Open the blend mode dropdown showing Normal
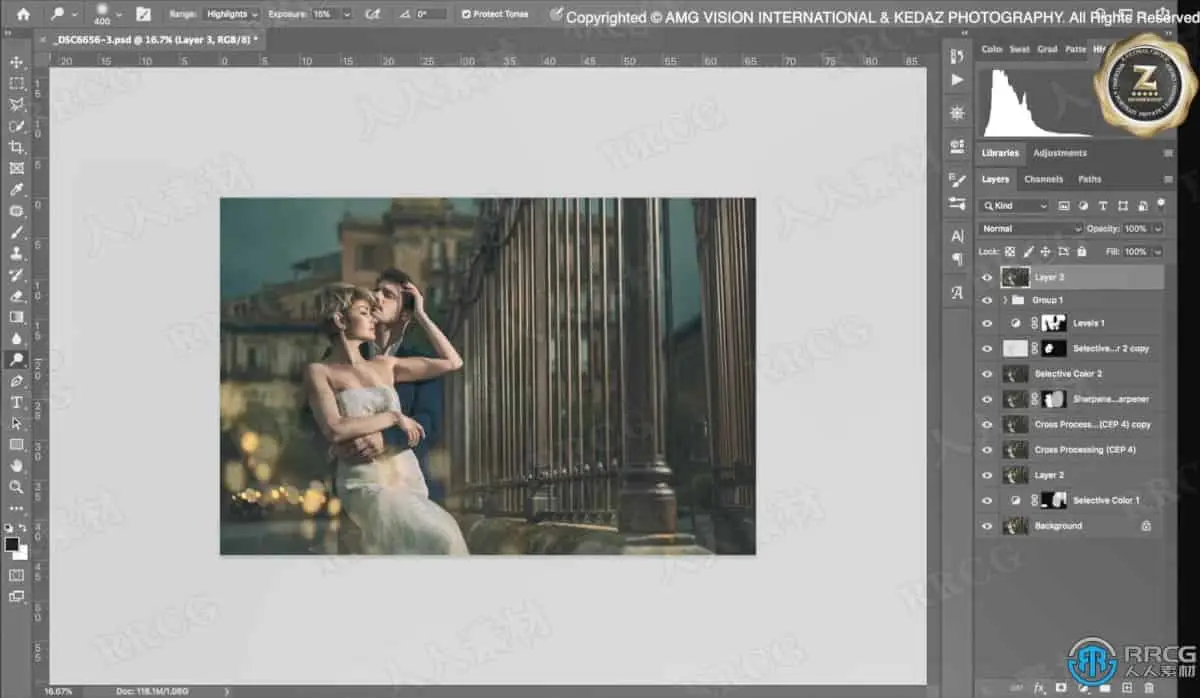The image size is (1200, 698). click(1031, 229)
